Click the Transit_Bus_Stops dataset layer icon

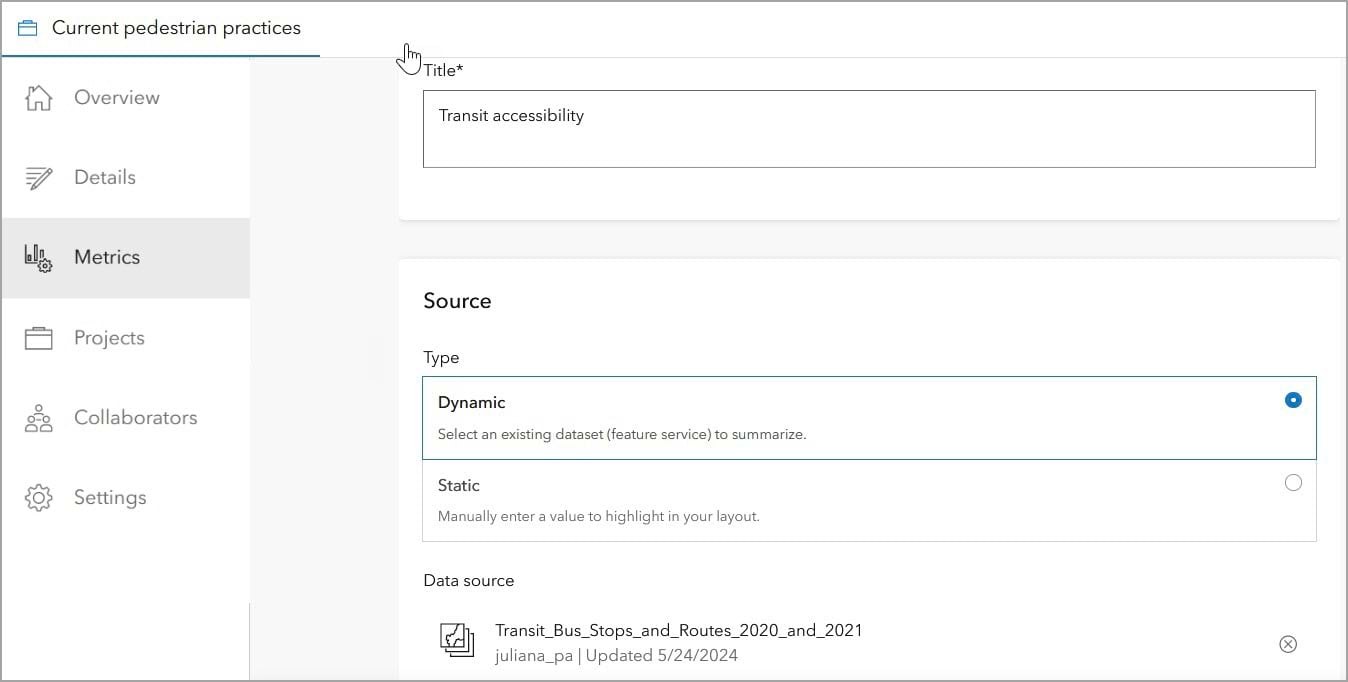(457, 640)
